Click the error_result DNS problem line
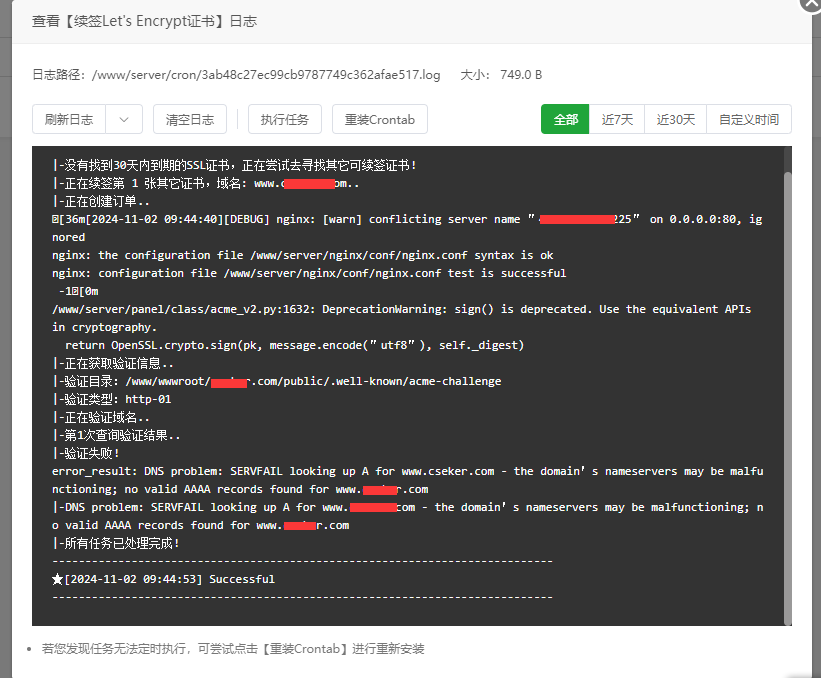Image resolution: width=821 pixels, height=678 pixels. coord(407,480)
